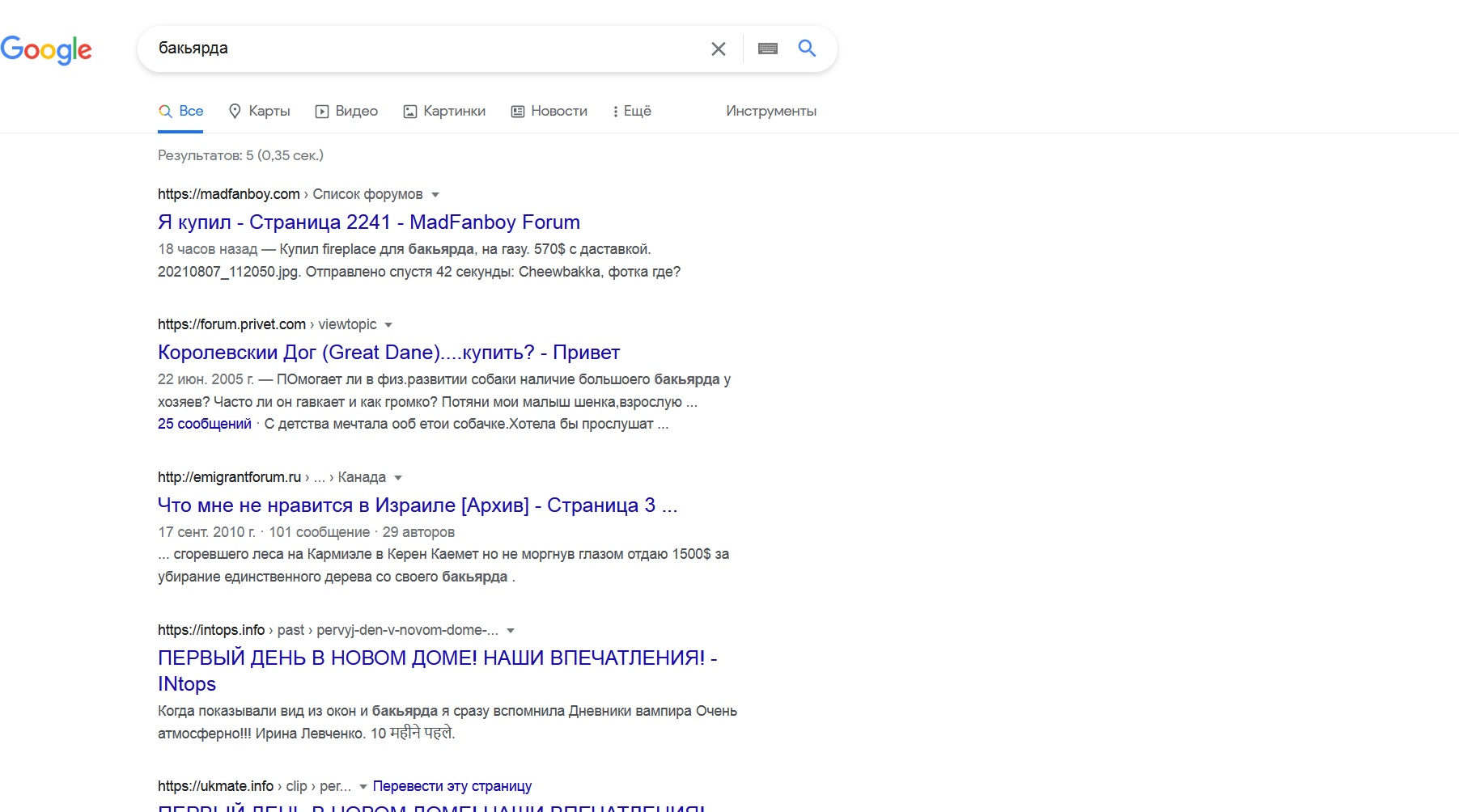Click the Новости tab newspaper icon
The height and width of the screenshot is (812, 1459).
517,111
